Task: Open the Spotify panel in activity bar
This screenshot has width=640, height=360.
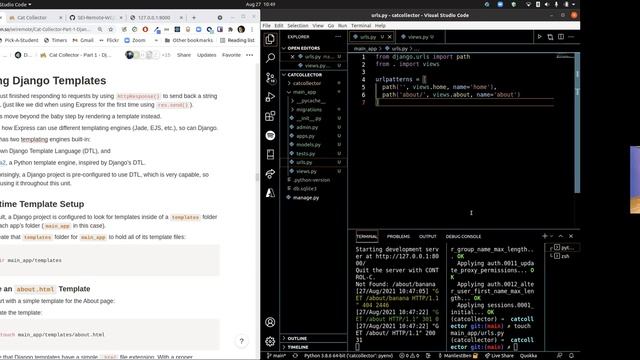Action: coord(270,135)
